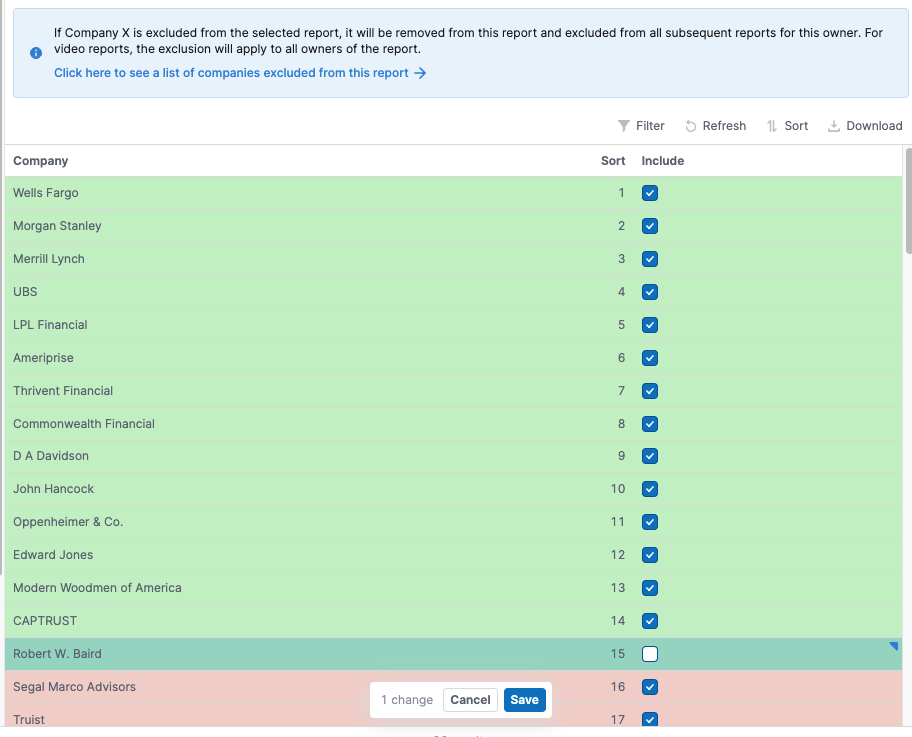Click the Refresh circular arrow icon
The height and width of the screenshot is (737, 912).
(x=690, y=126)
